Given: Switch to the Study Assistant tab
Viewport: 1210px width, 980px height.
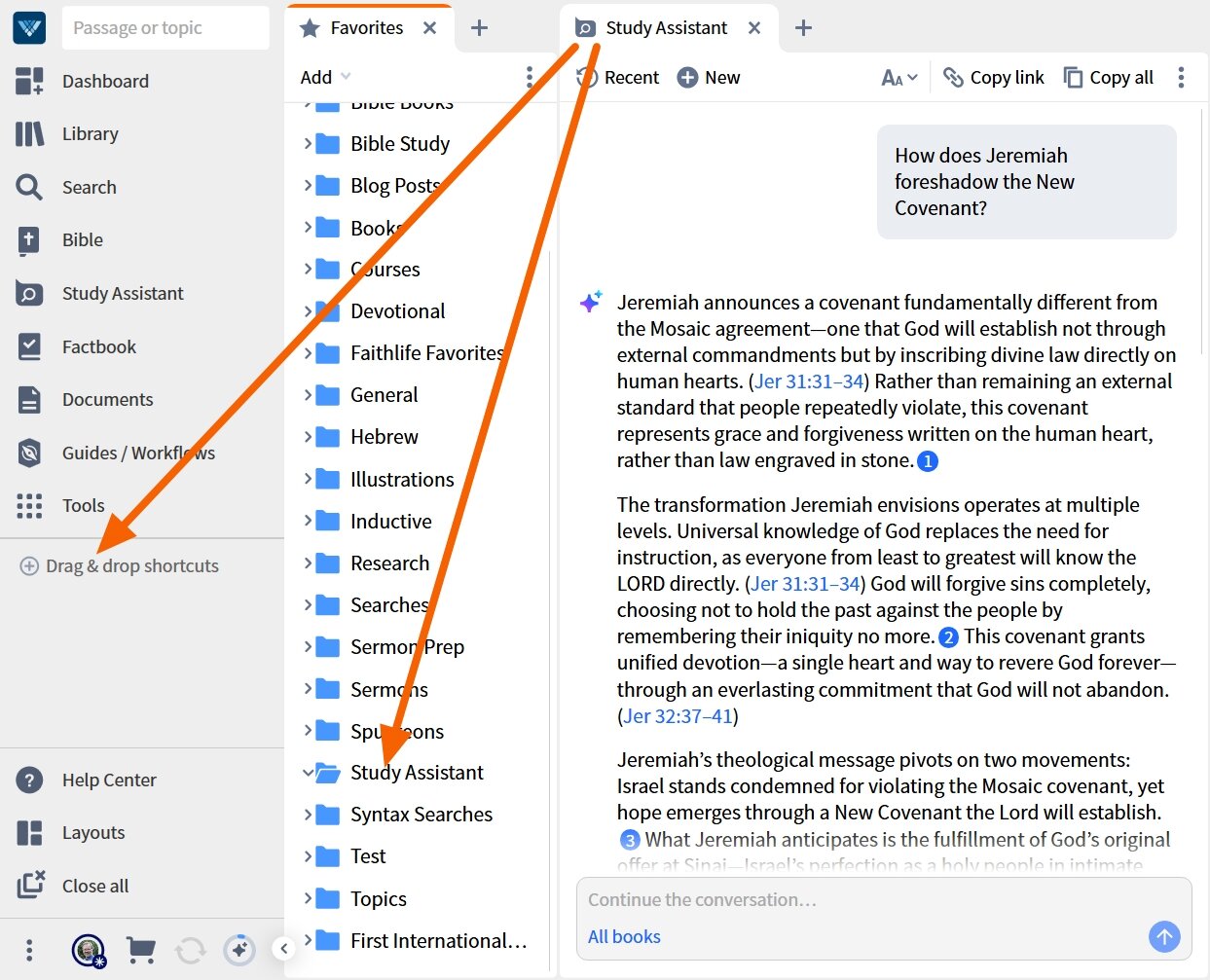Looking at the screenshot, I should click(x=651, y=28).
